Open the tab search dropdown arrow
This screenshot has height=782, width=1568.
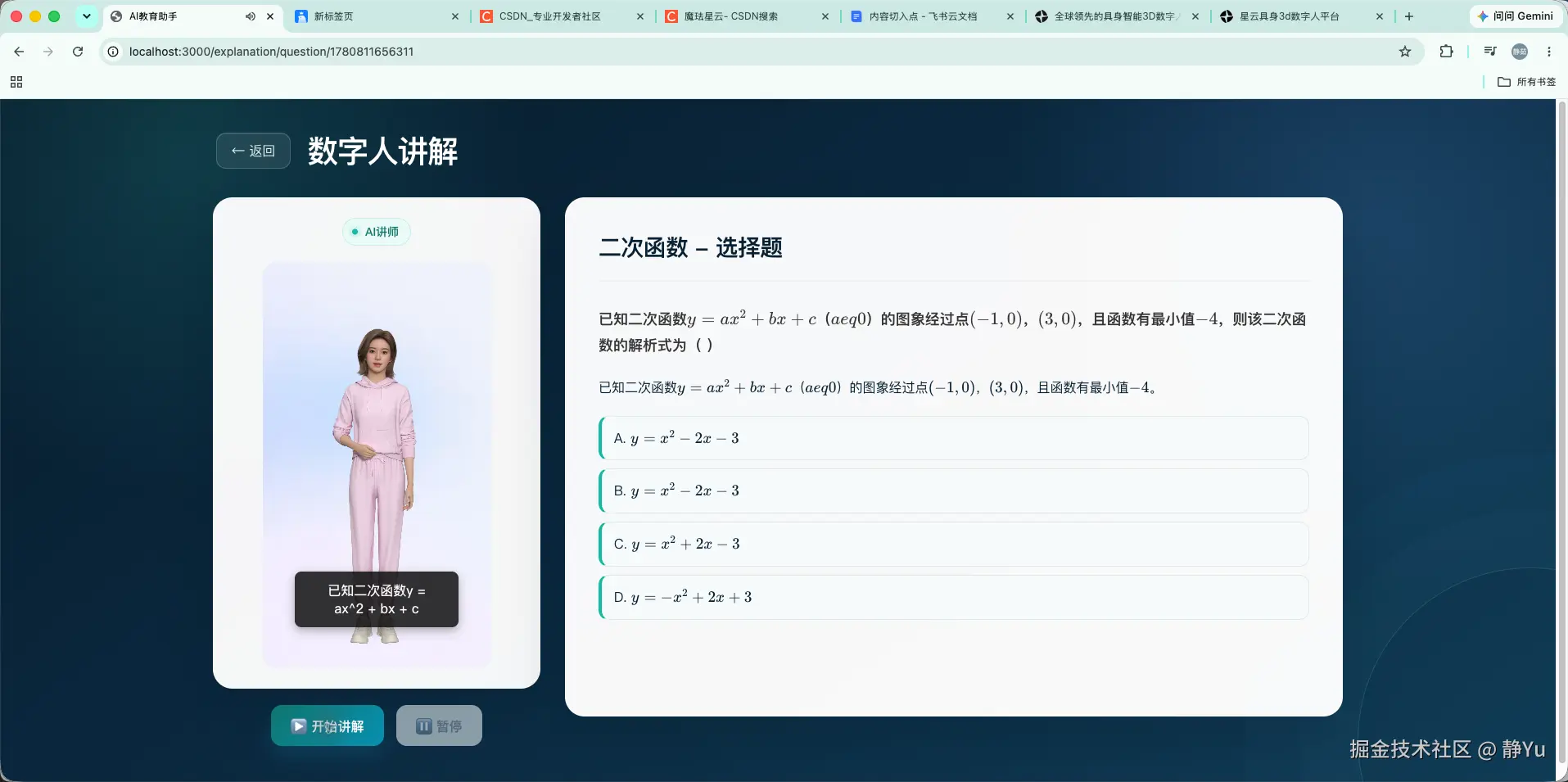(86, 16)
